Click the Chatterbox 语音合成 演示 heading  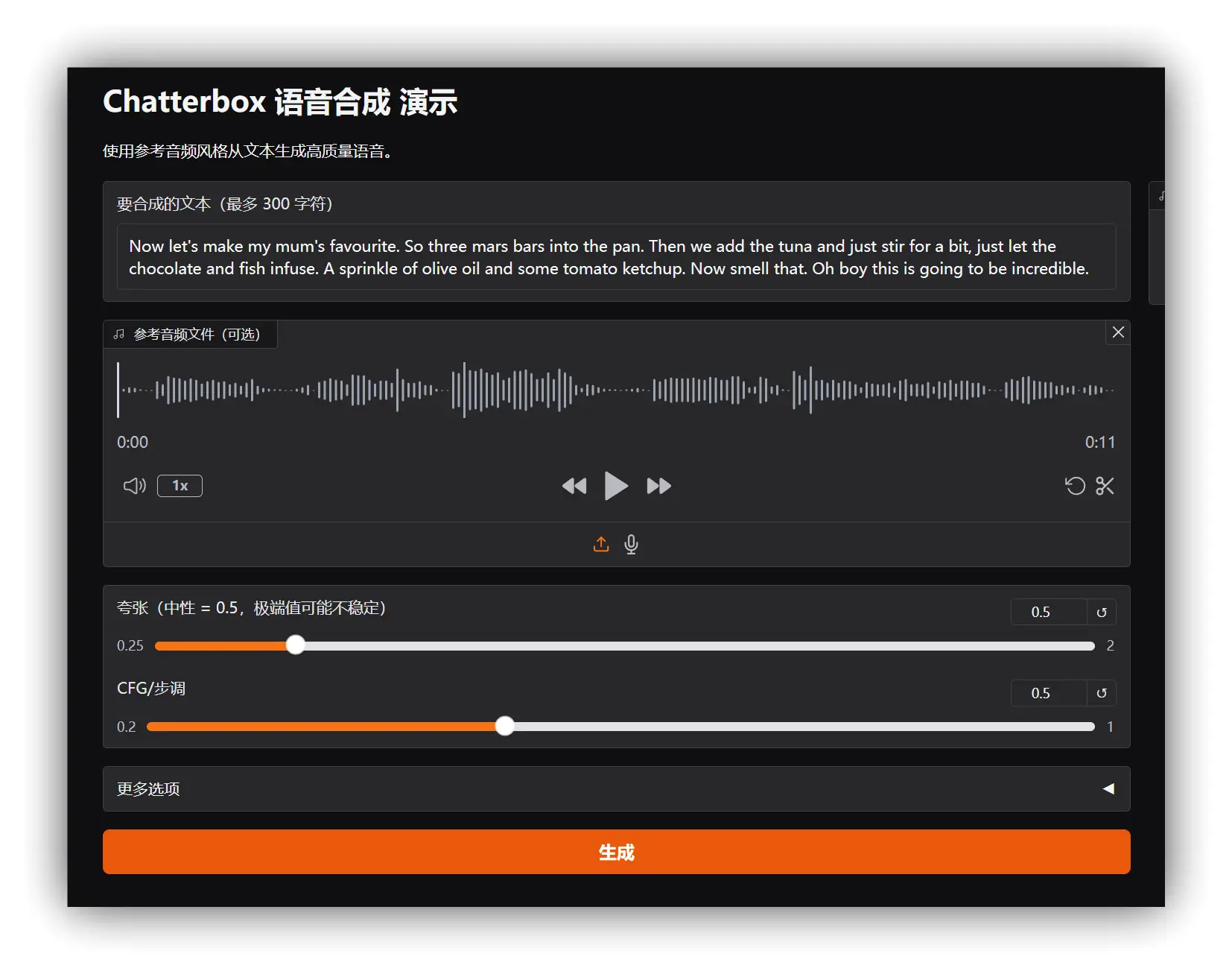(x=280, y=102)
